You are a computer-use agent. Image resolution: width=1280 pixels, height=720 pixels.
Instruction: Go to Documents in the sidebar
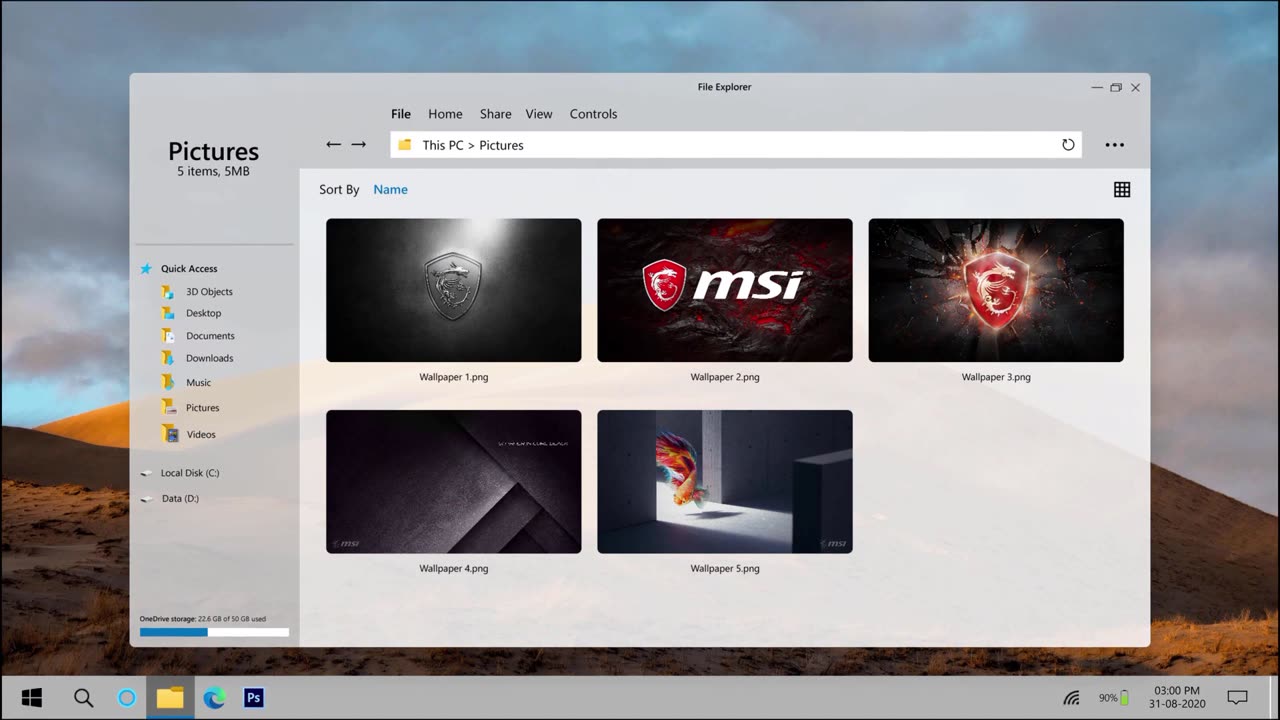tap(210, 336)
